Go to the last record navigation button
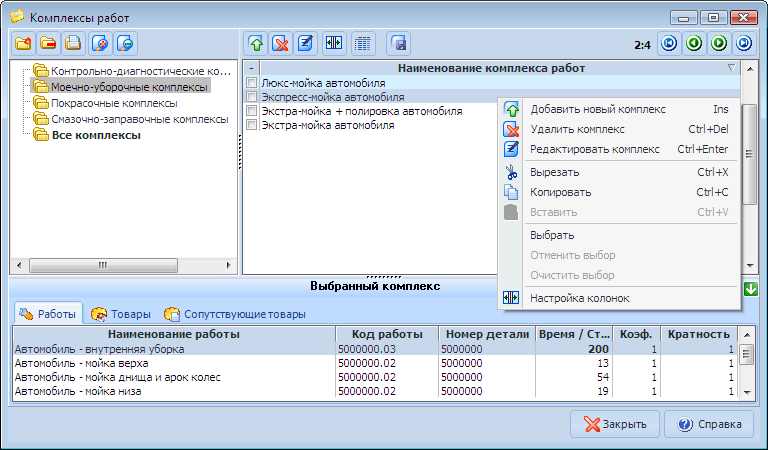This screenshot has width=768, height=450. click(743, 43)
